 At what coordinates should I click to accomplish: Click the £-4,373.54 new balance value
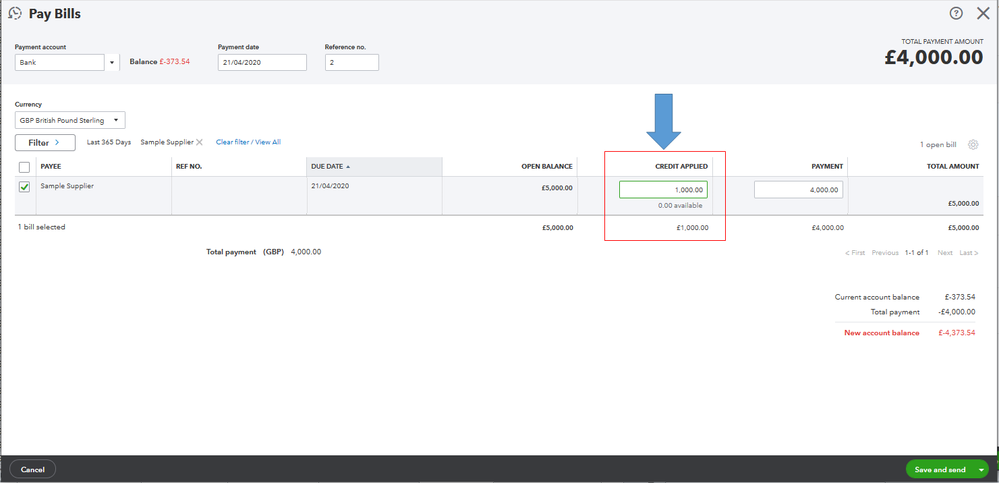[x=956, y=333]
